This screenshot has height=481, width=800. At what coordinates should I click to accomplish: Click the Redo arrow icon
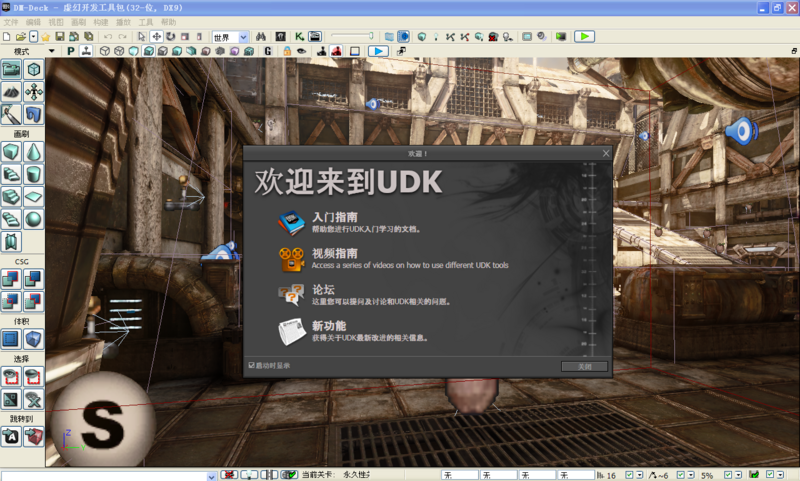pos(122,37)
